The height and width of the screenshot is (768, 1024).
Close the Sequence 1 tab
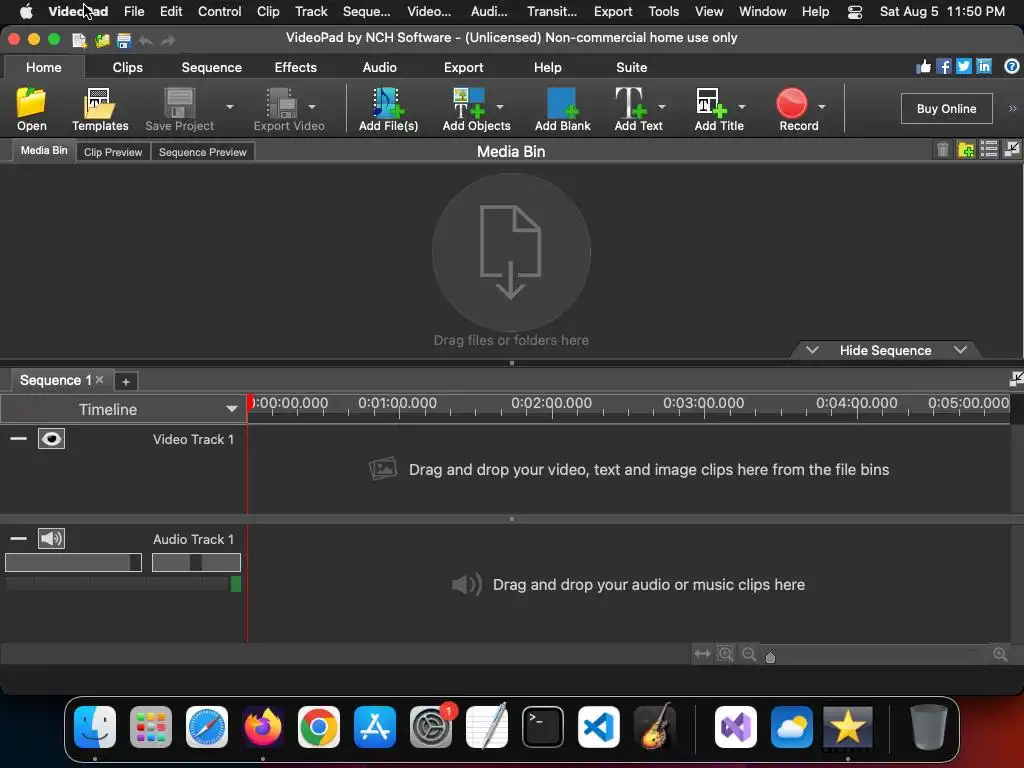pos(99,379)
